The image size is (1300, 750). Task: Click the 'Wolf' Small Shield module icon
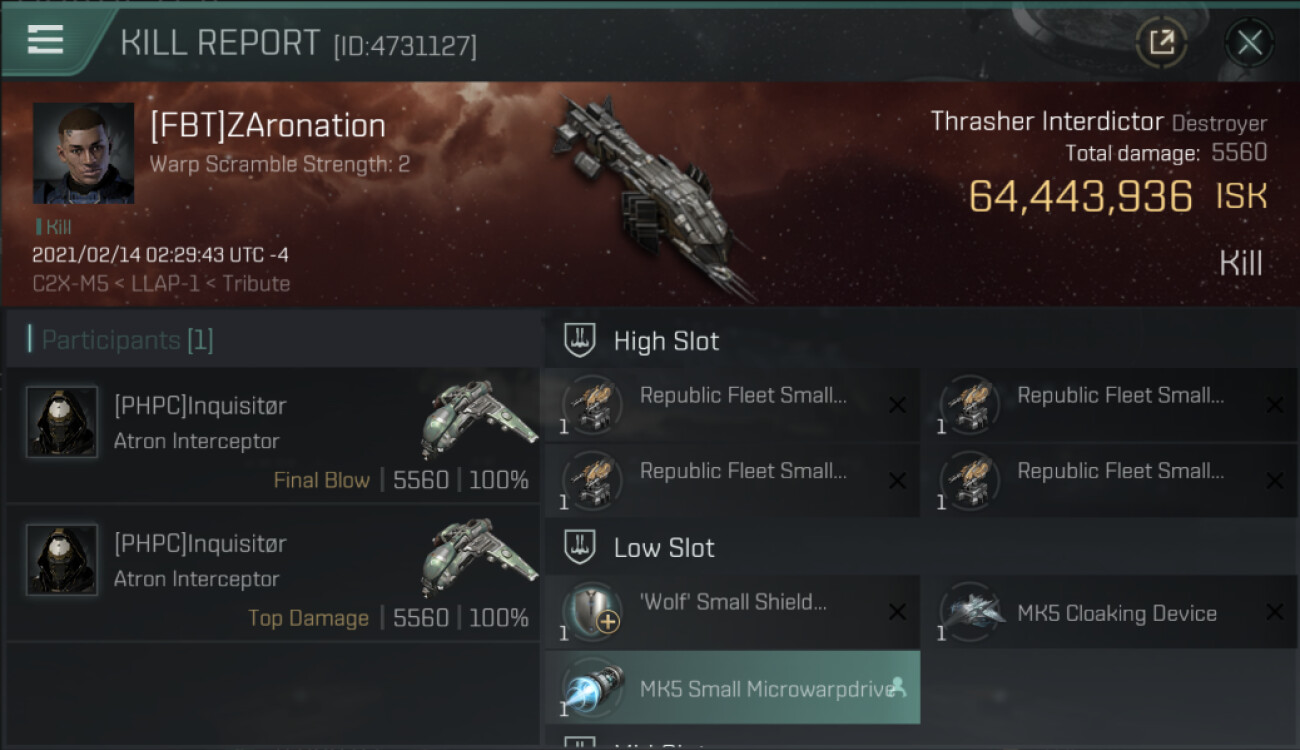(592, 612)
